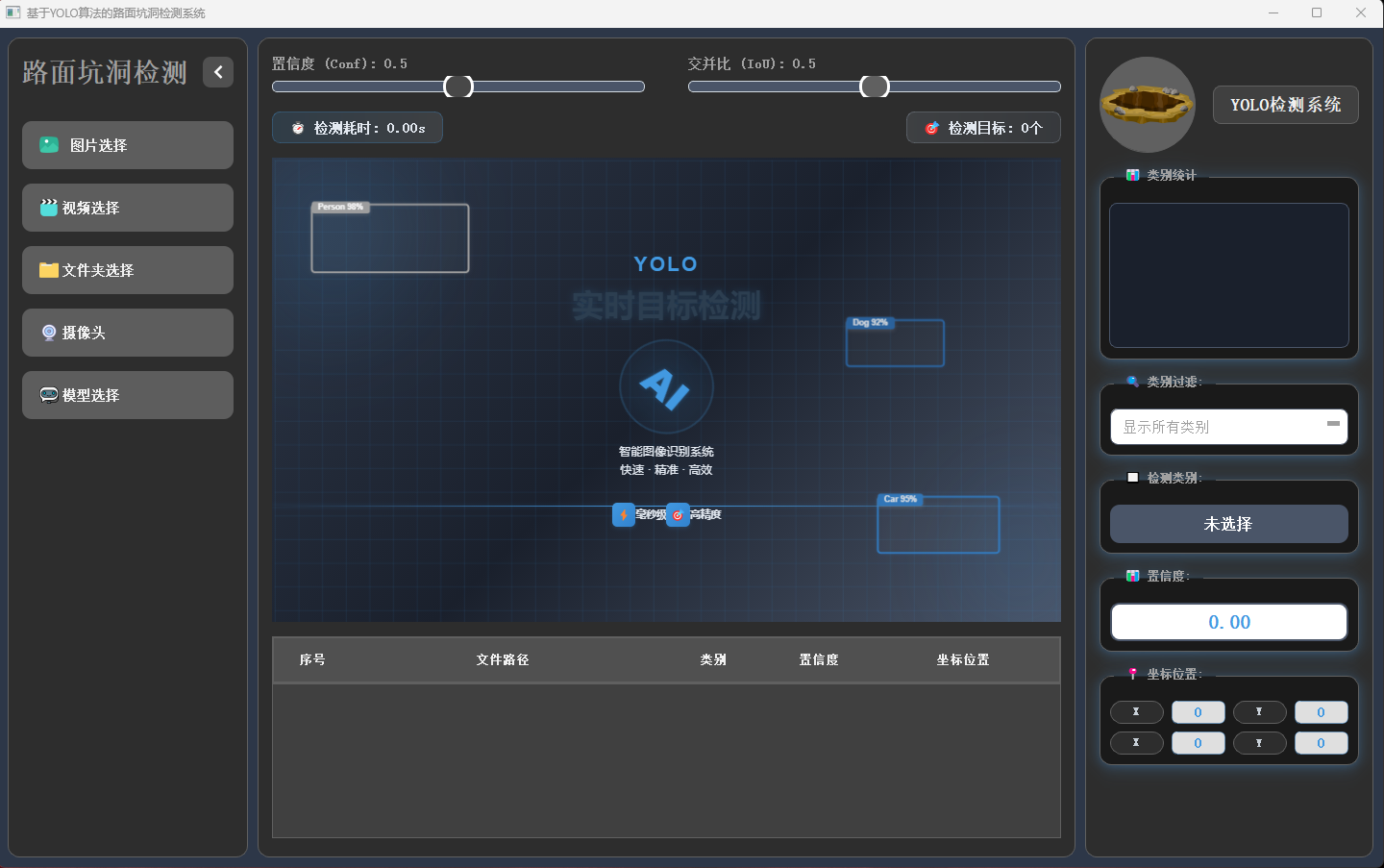Click the target icon beside 检测目标
The width and height of the screenshot is (1384, 868).
[x=931, y=128]
